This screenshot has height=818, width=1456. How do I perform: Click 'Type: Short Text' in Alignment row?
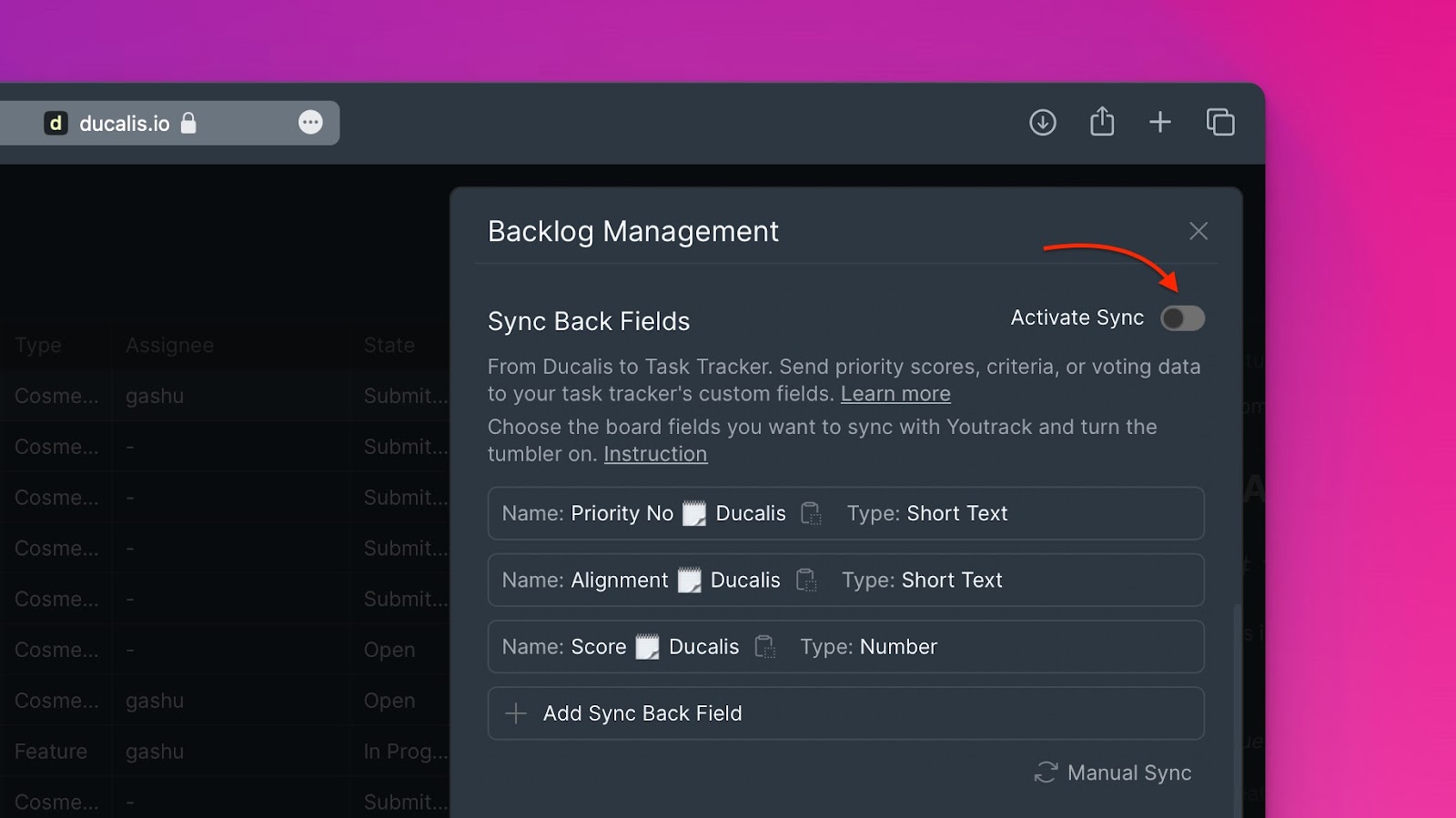(922, 581)
